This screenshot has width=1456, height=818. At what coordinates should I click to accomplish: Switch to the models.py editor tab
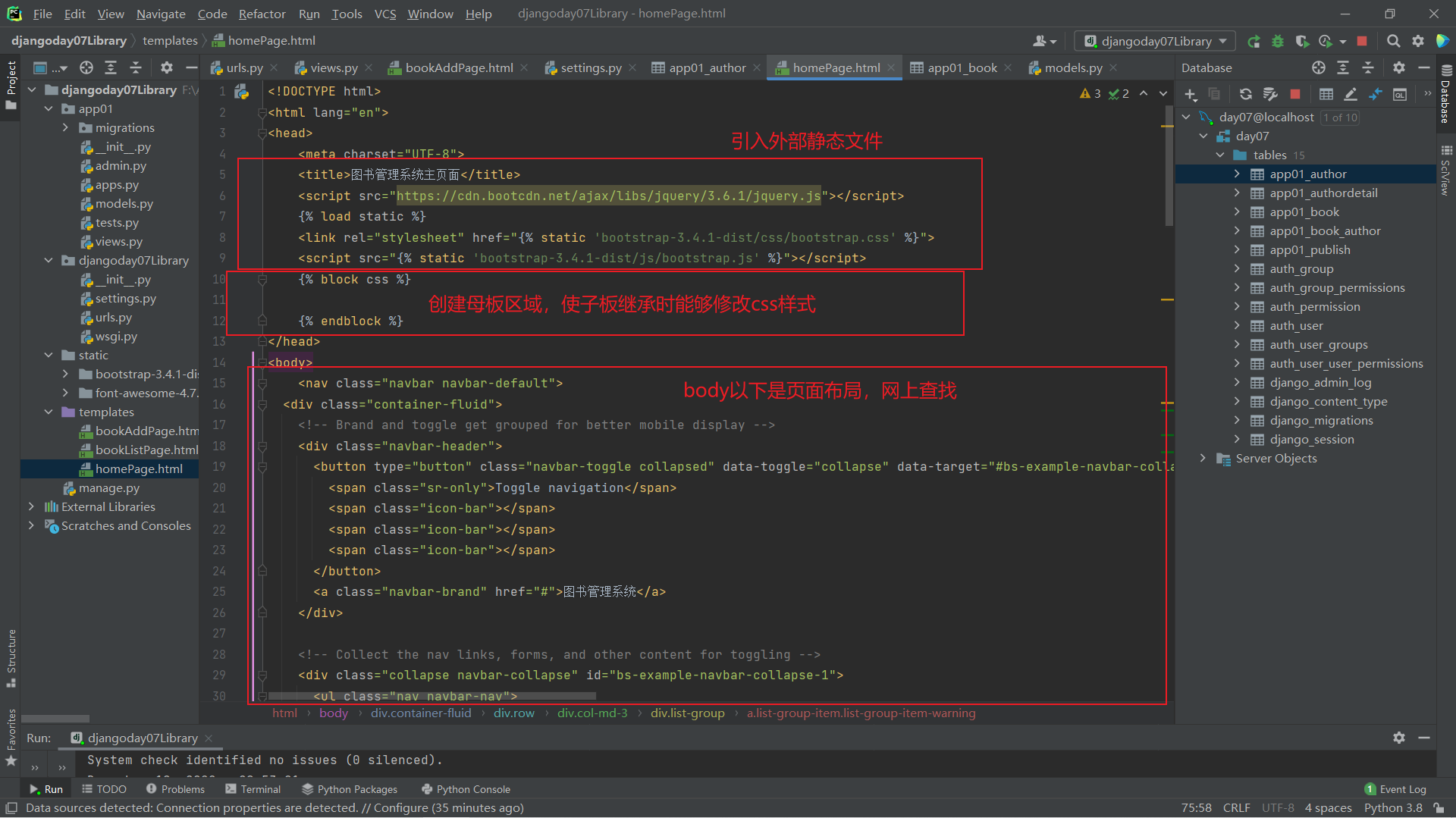point(1073,68)
